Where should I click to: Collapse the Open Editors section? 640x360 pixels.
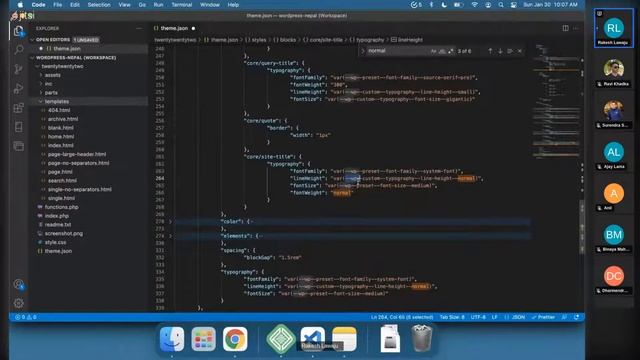33,40
